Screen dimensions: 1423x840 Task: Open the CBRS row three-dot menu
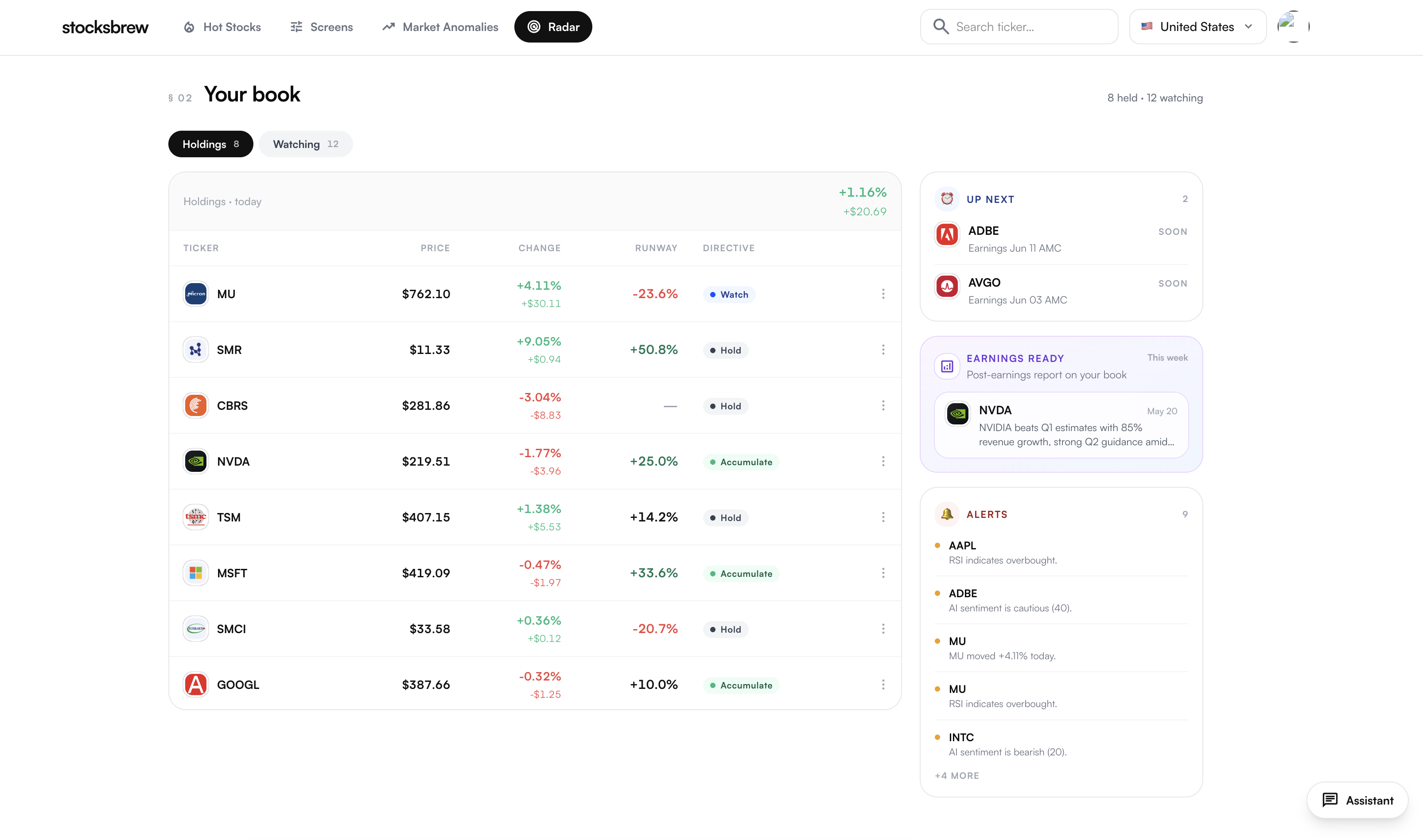coord(883,406)
